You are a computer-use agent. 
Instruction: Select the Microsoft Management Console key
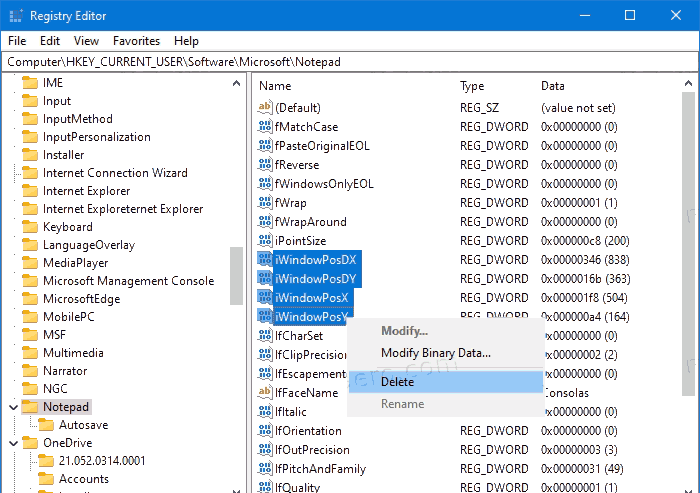pyautogui.click(x=129, y=281)
